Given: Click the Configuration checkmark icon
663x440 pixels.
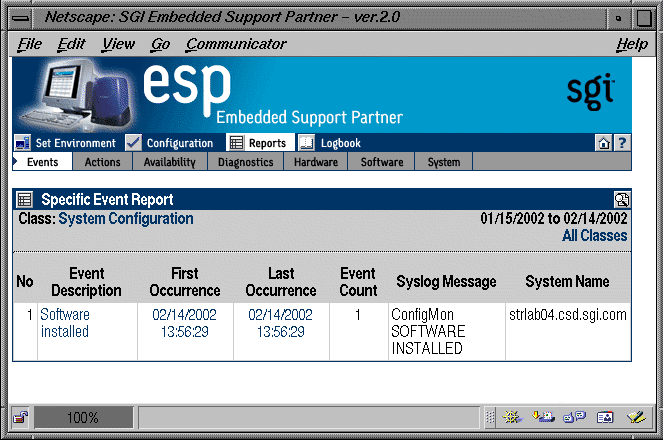Looking at the screenshot, I should tap(133, 143).
